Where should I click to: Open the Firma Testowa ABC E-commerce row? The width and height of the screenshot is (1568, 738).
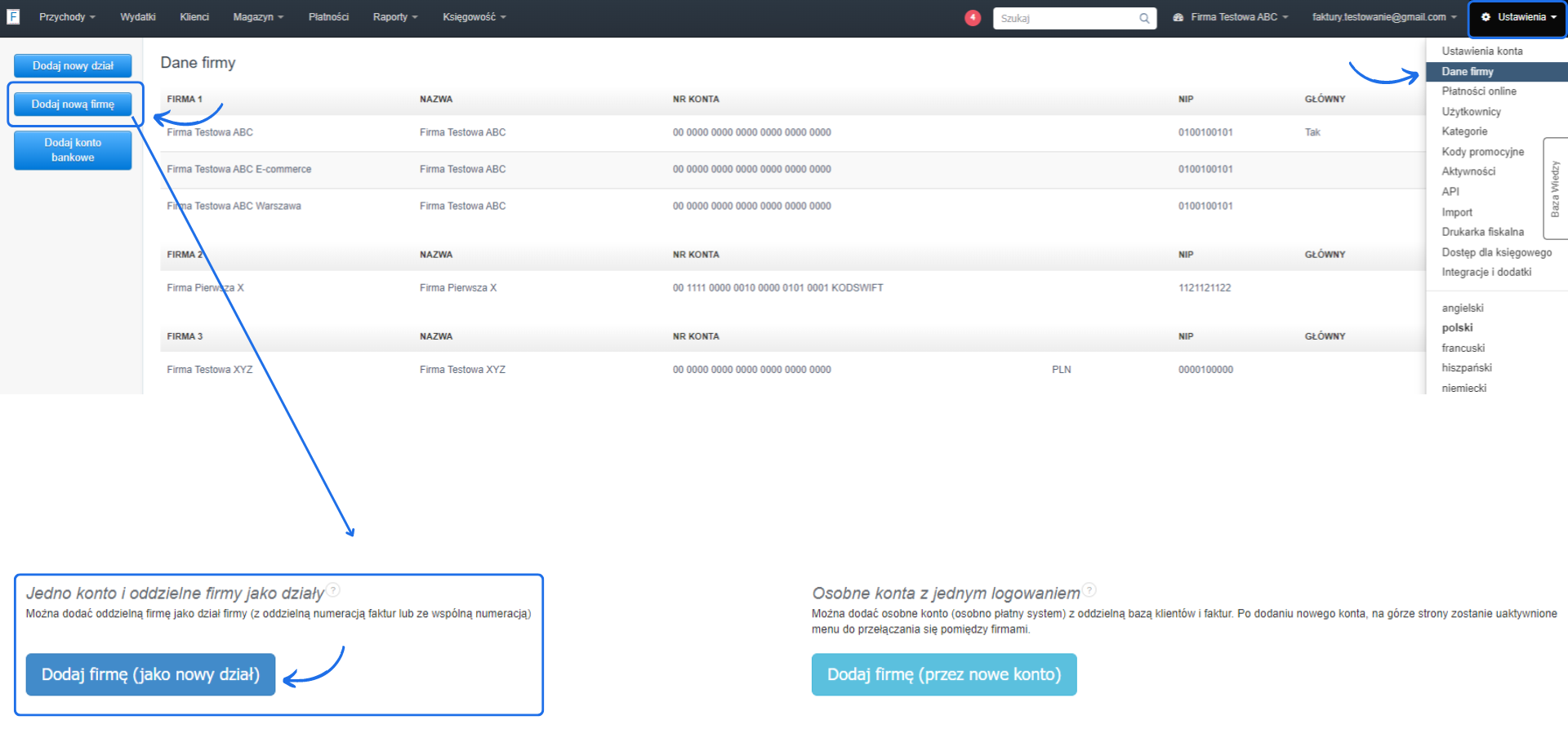point(238,169)
